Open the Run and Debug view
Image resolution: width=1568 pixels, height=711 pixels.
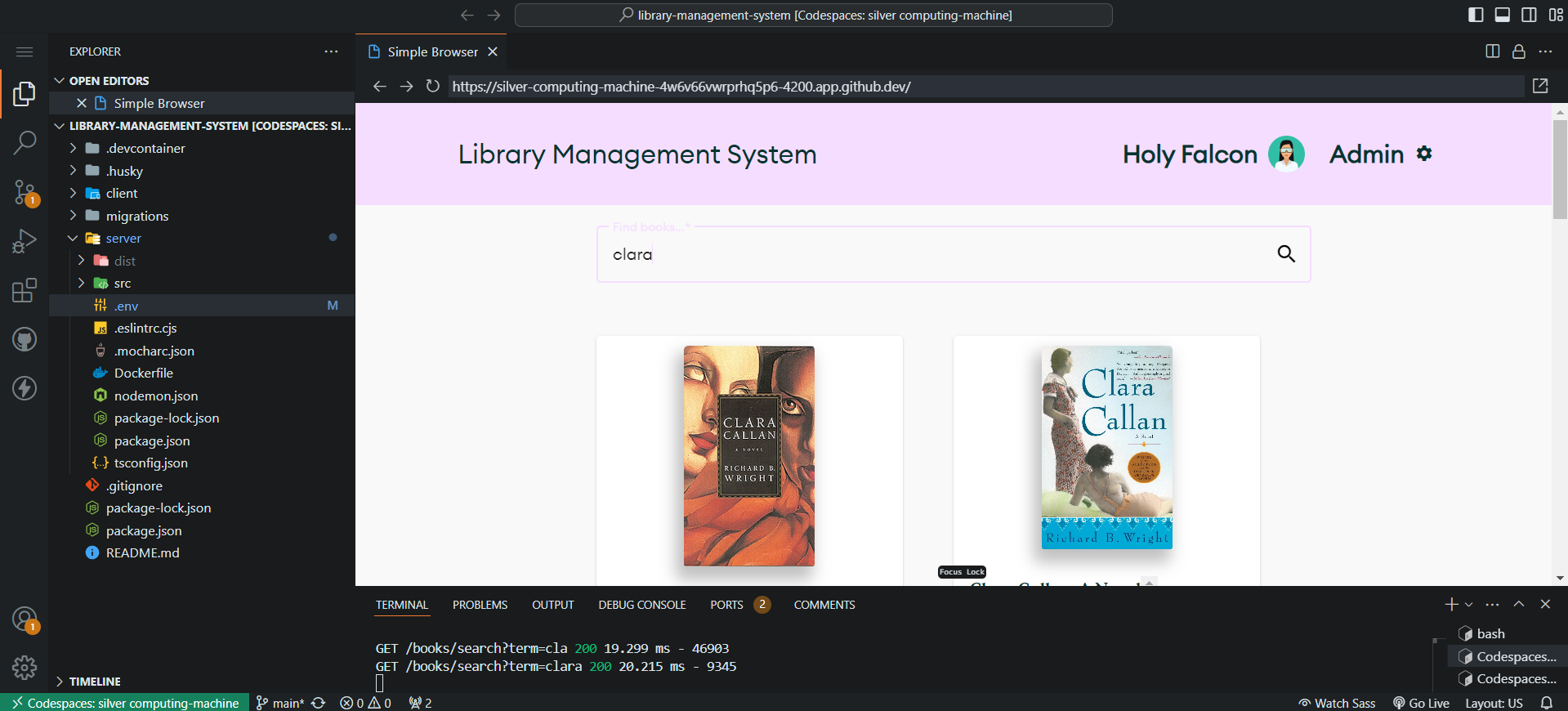coord(25,241)
